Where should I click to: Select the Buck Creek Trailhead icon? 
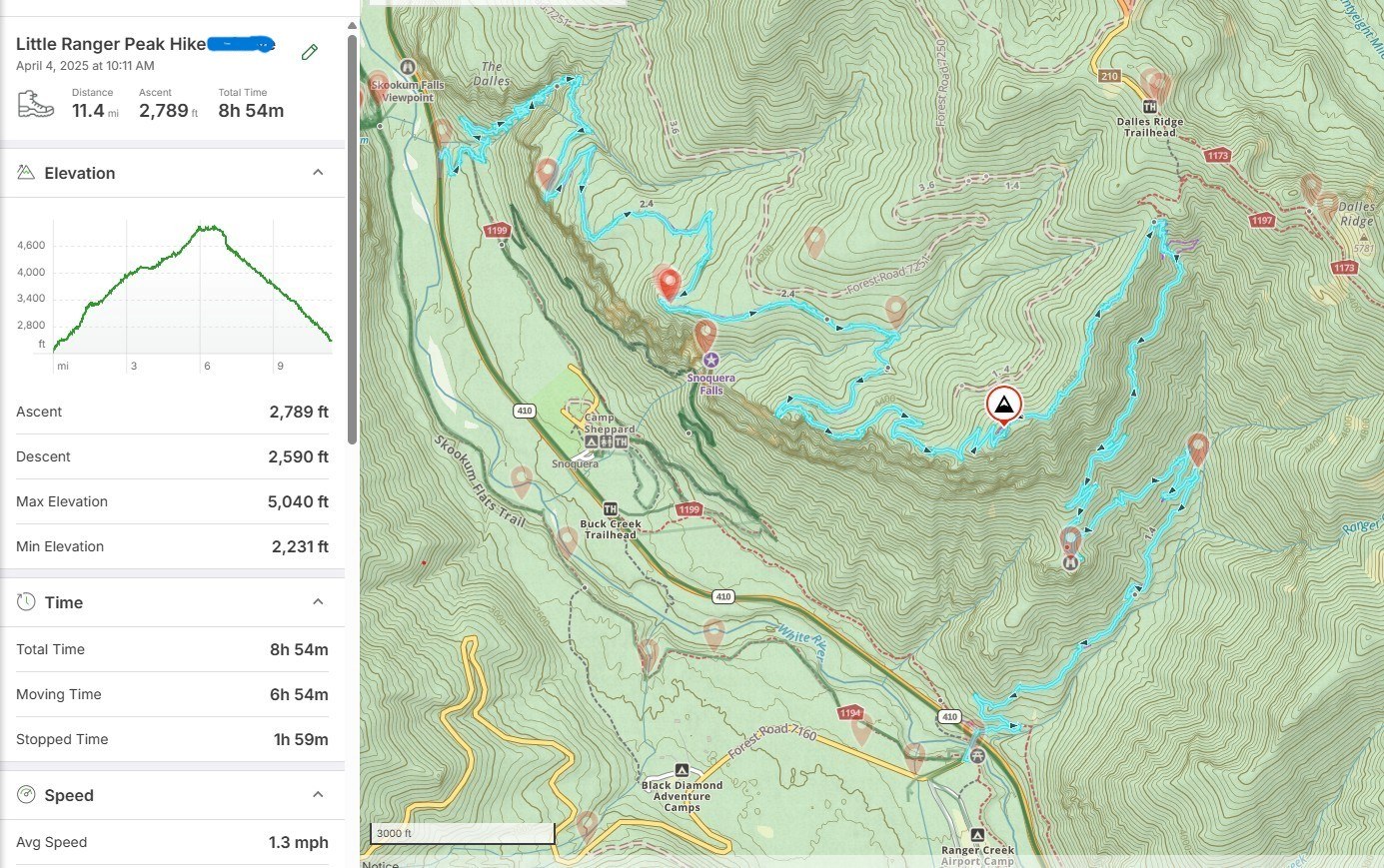(x=610, y=509)
